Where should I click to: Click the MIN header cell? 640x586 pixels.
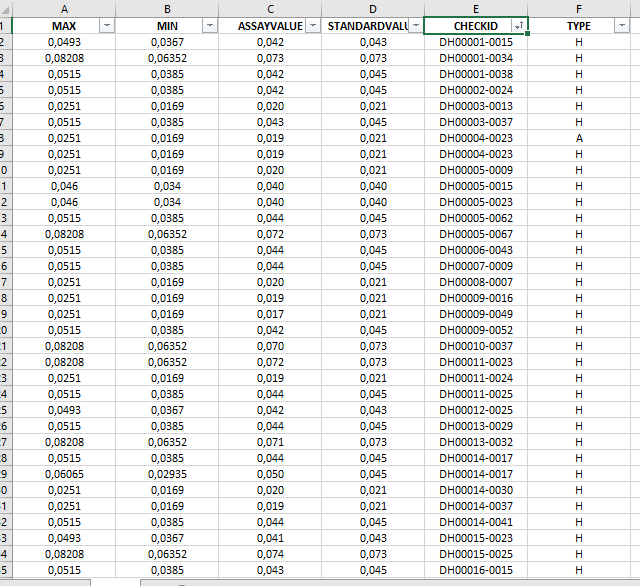tap(167, 26)
